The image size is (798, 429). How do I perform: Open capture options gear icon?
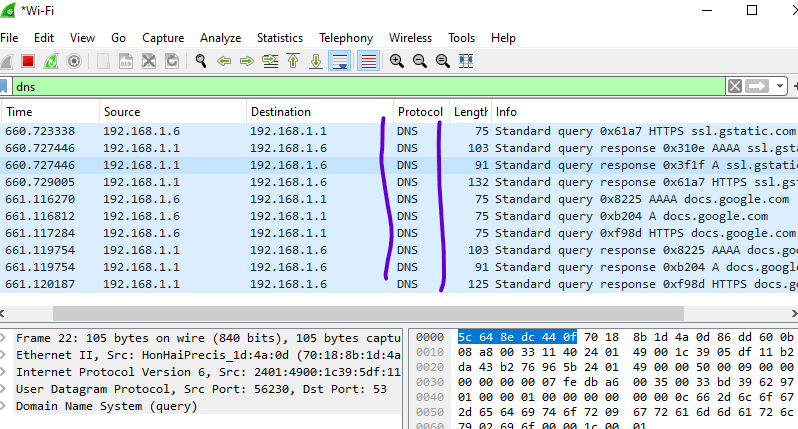74,62
